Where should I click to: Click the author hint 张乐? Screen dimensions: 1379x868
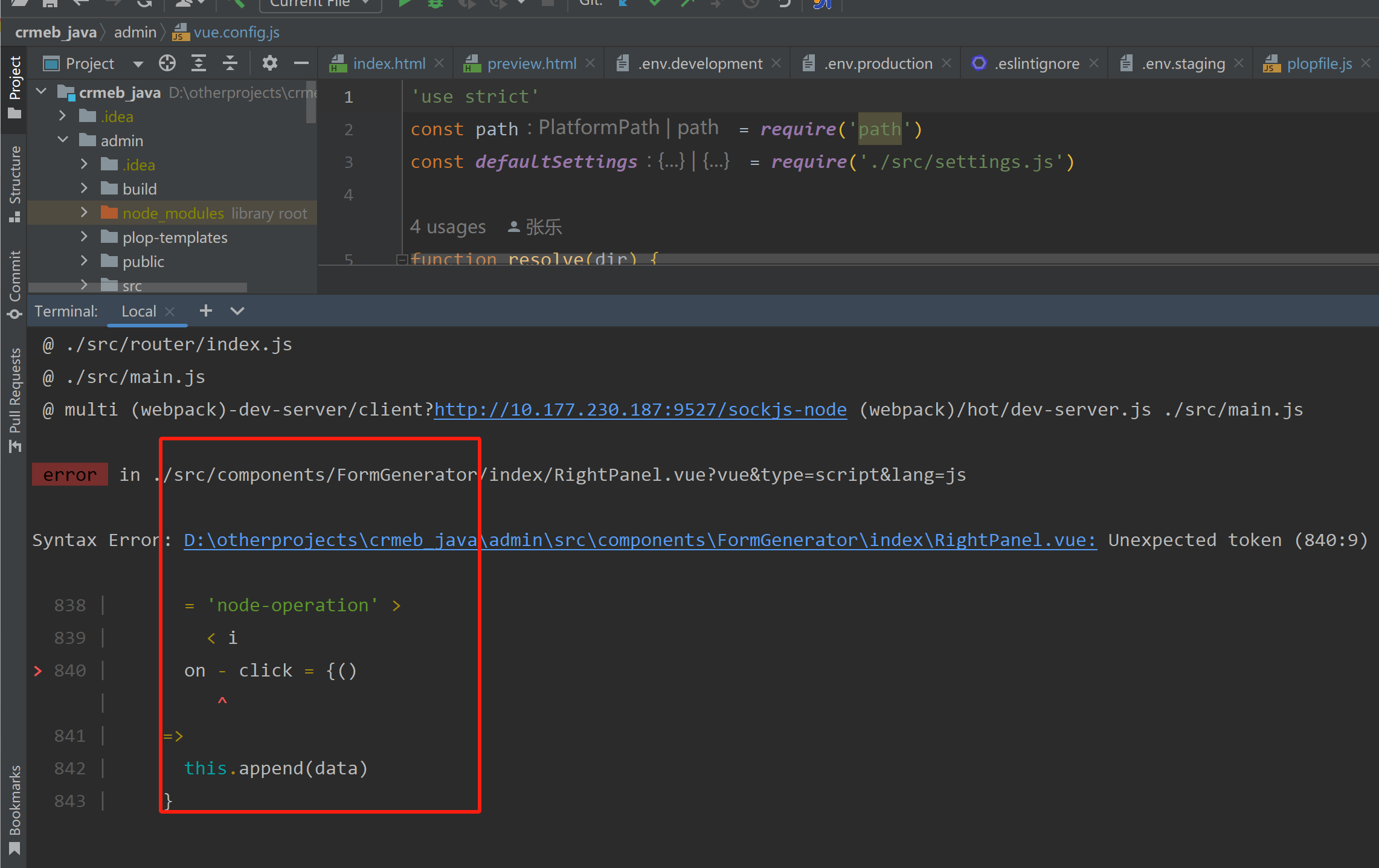[535, 227]
